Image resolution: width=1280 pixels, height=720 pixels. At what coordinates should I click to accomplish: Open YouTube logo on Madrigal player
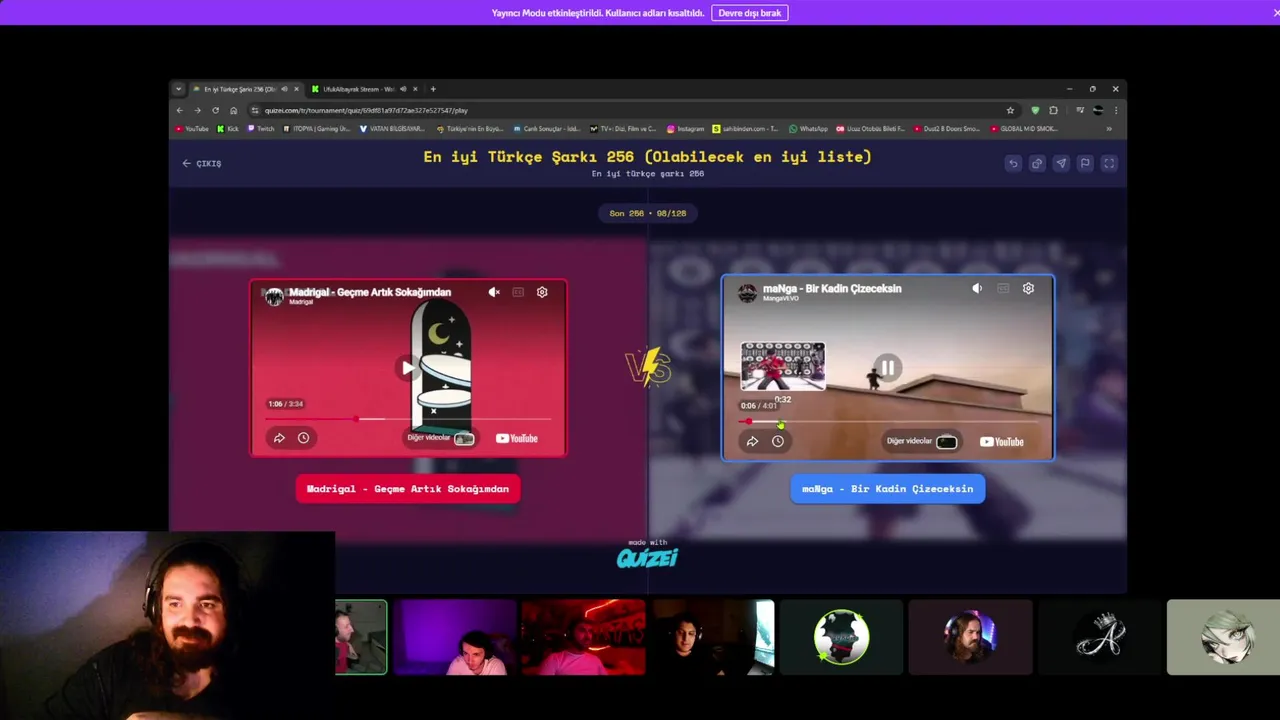tap(517, 438)
